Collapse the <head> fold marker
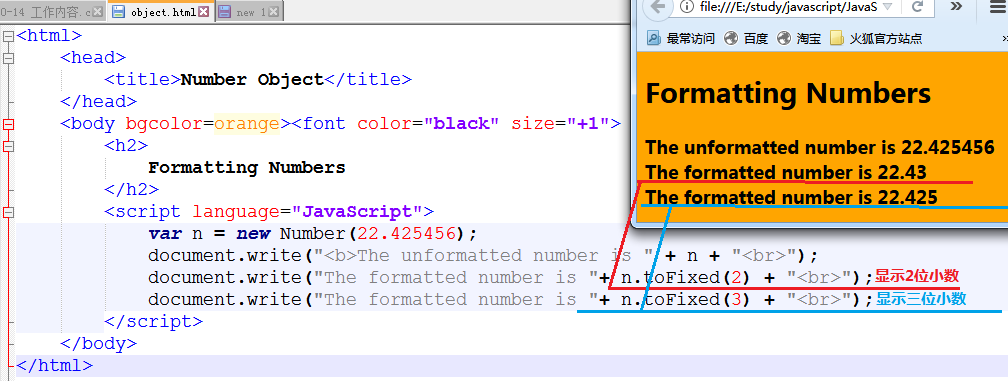The width and height of the screenshot is (1008, 381). [8, 58]
